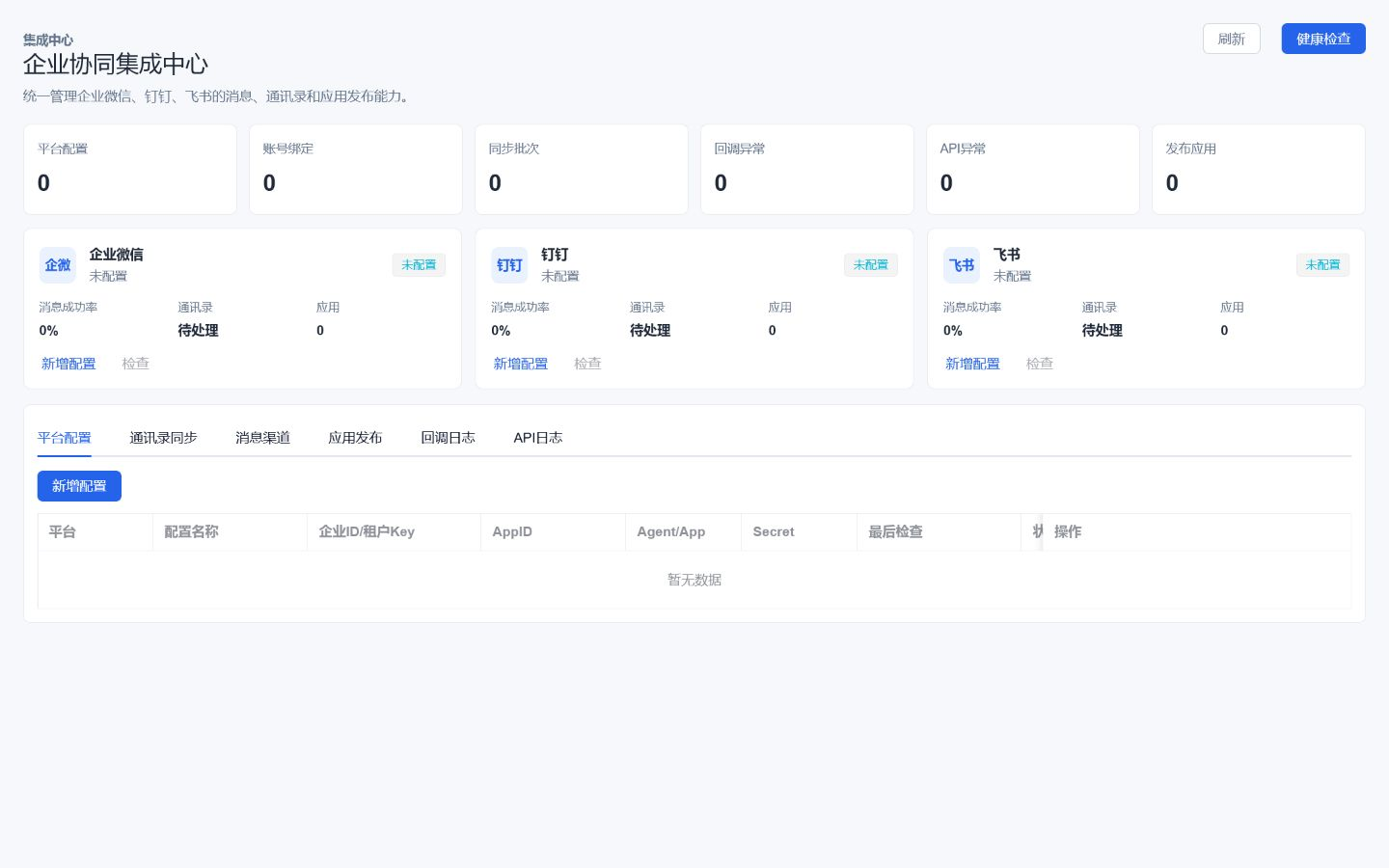The width and height of the screenshot is (1389, 868).
Task: Click the 企业ID/租户Key column header
Action: pyautogui.click(x=394, y=532)
